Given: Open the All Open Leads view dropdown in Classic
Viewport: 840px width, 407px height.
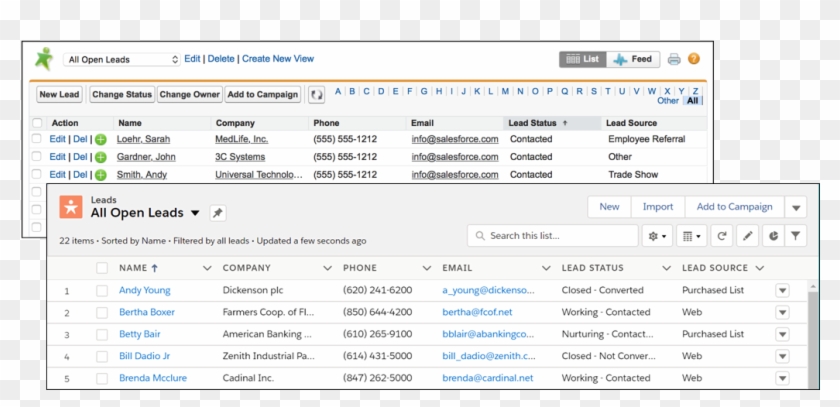Looking at the screenshot, I should (x=122, y=59).
